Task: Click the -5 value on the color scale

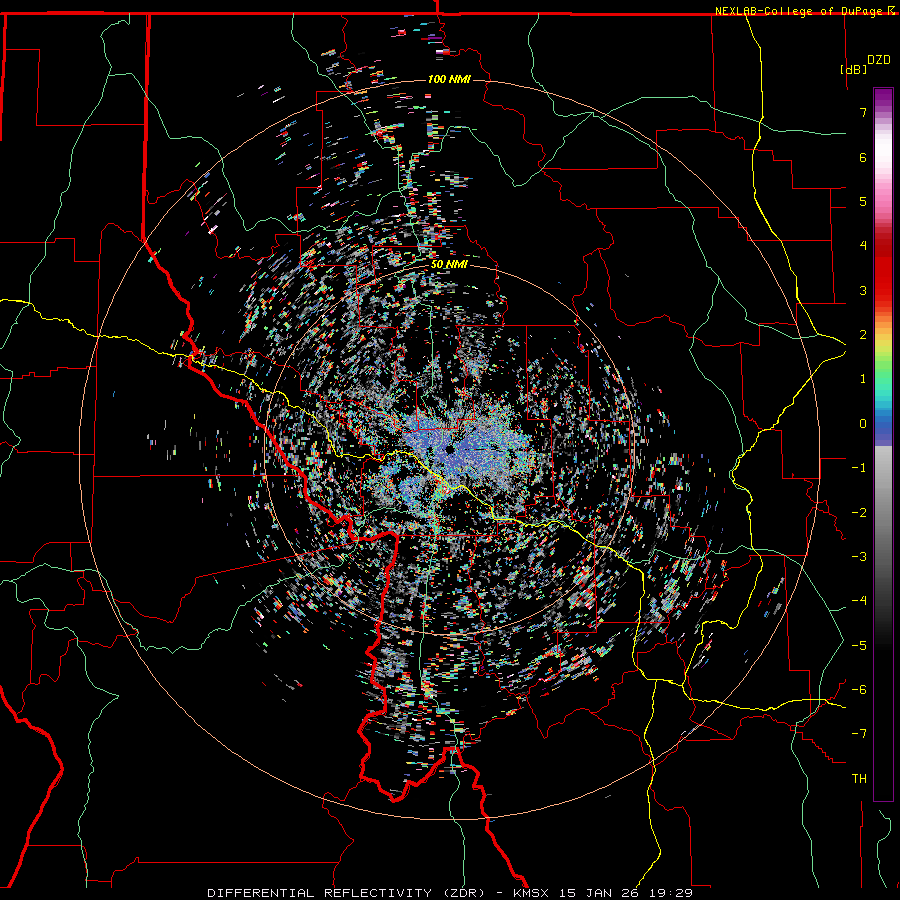Action: pyautogui.click(x=859, y=645)
